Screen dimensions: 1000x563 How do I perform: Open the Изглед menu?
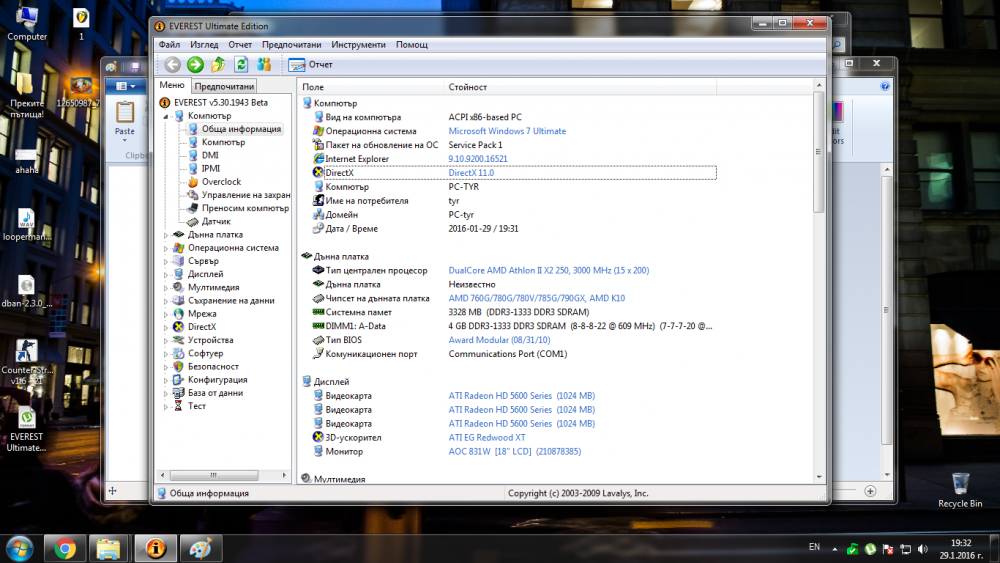pyautogui.click(x=204, y=45)
